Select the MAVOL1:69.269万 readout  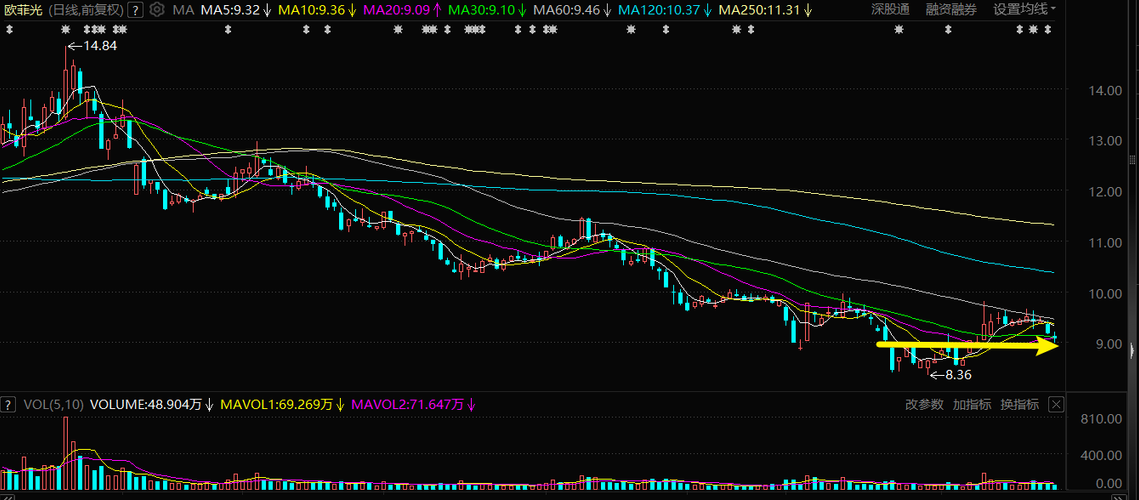pos(283,405)
